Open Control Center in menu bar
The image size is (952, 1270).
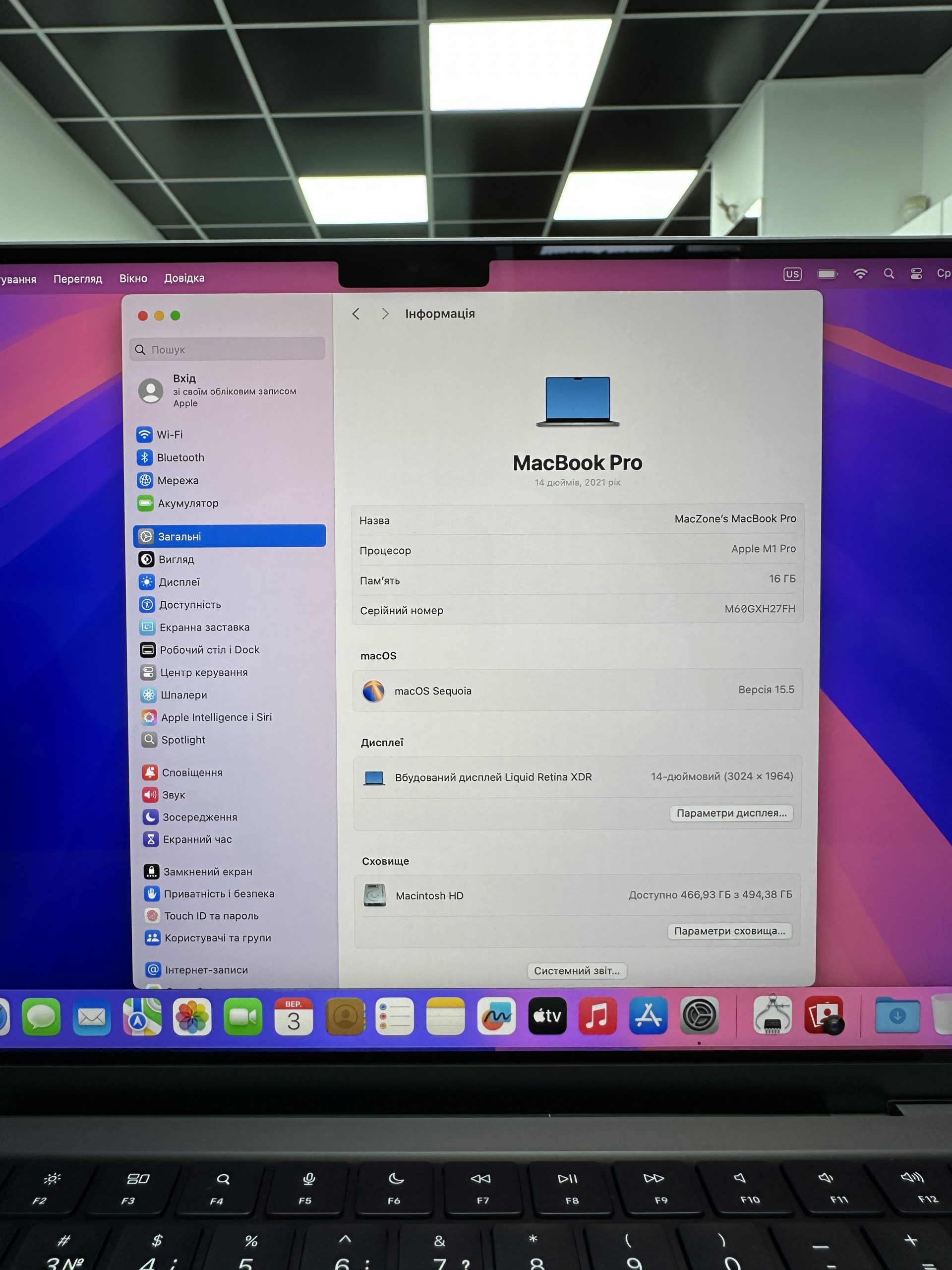point(916,273)
